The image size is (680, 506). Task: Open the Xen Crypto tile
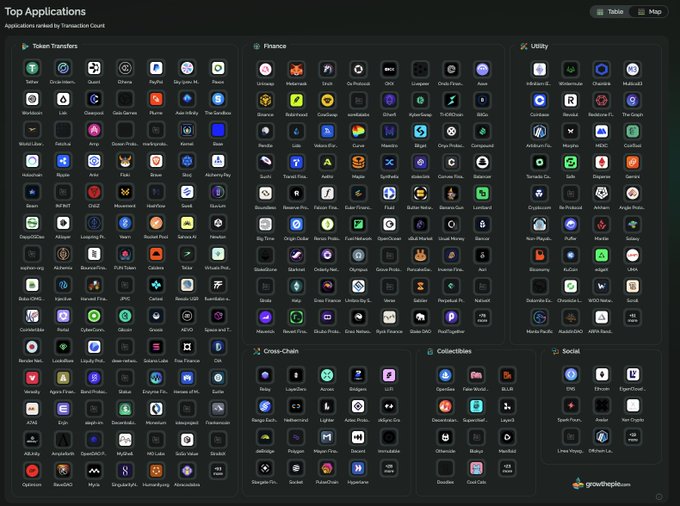[633, 406]
